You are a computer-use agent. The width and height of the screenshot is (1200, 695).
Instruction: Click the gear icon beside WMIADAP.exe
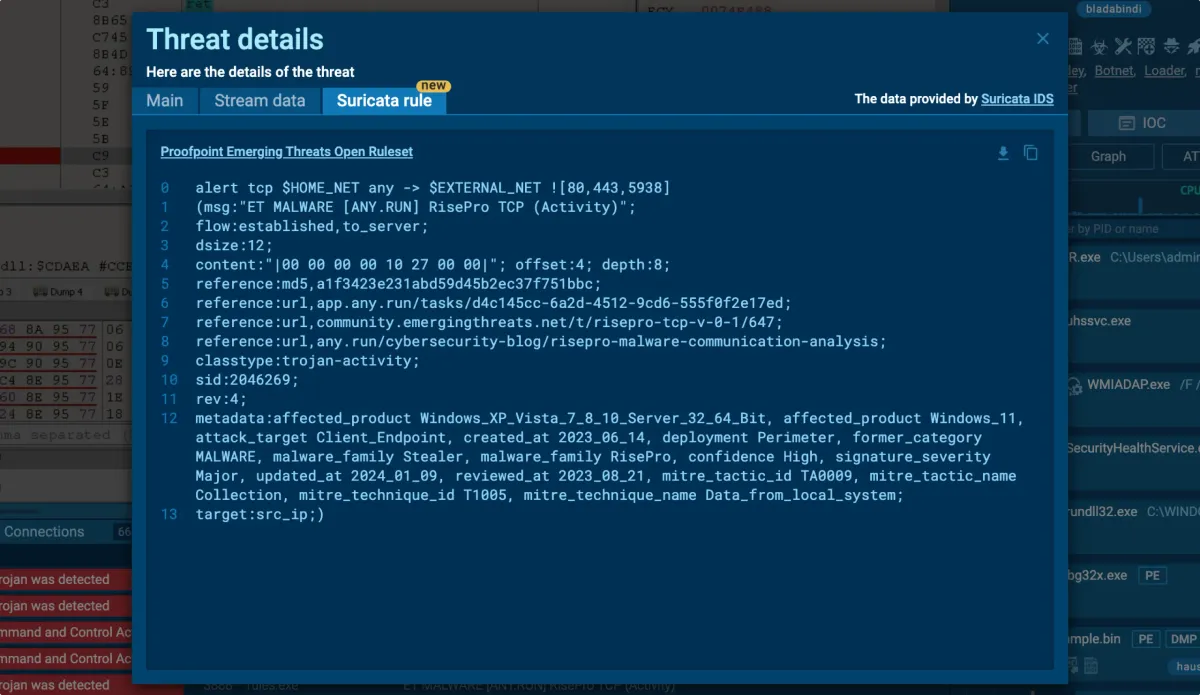pos(1075,385)
